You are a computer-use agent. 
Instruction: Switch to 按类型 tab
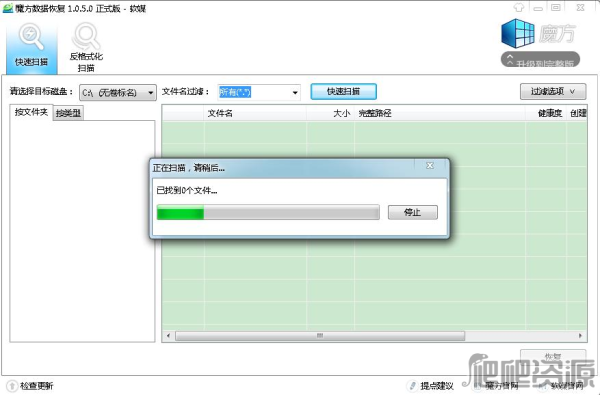coord(68,113)
